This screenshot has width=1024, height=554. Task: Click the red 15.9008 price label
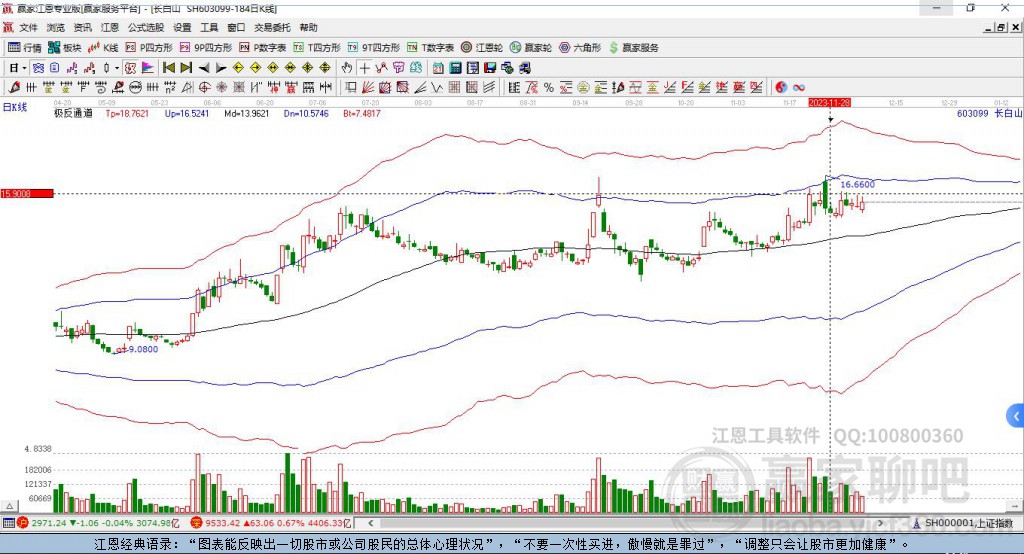coord(27,193)
